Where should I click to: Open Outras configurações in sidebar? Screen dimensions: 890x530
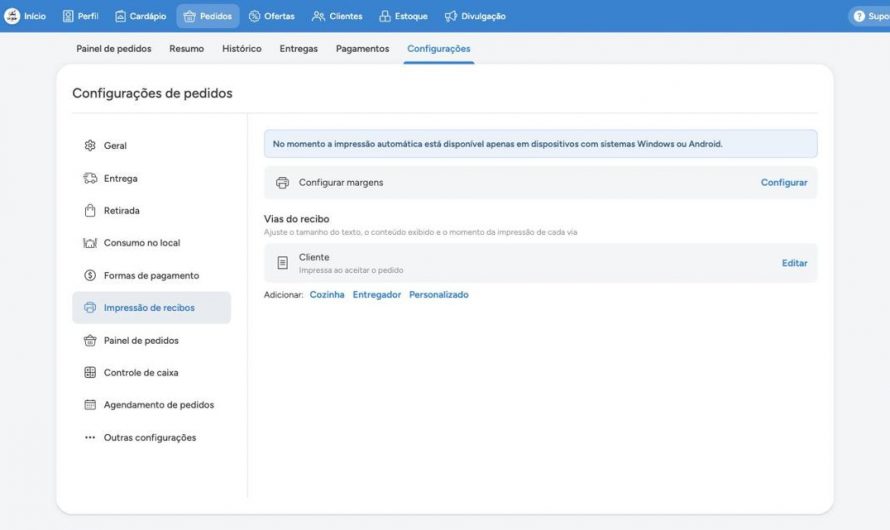152,438
